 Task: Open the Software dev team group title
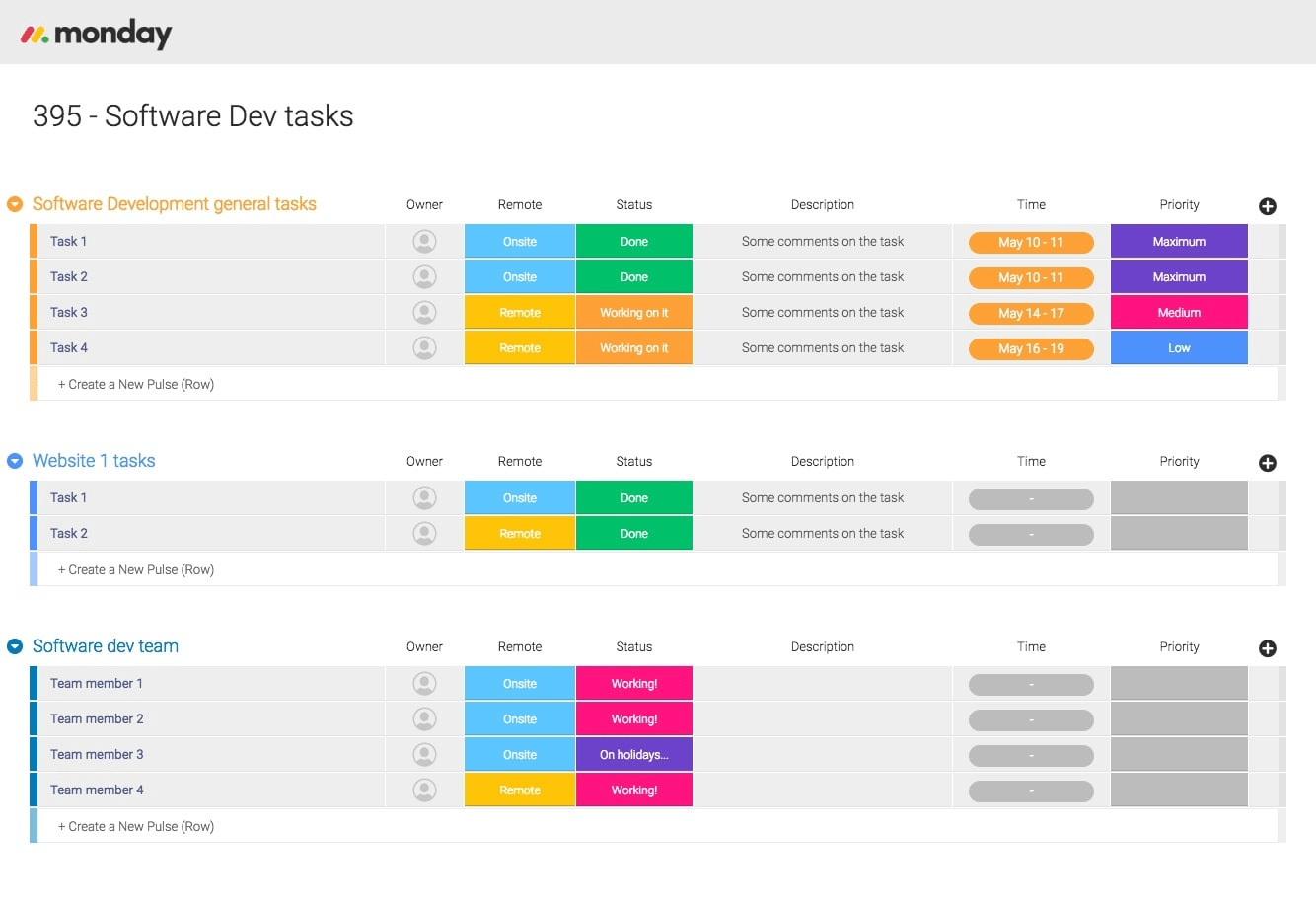106,646
